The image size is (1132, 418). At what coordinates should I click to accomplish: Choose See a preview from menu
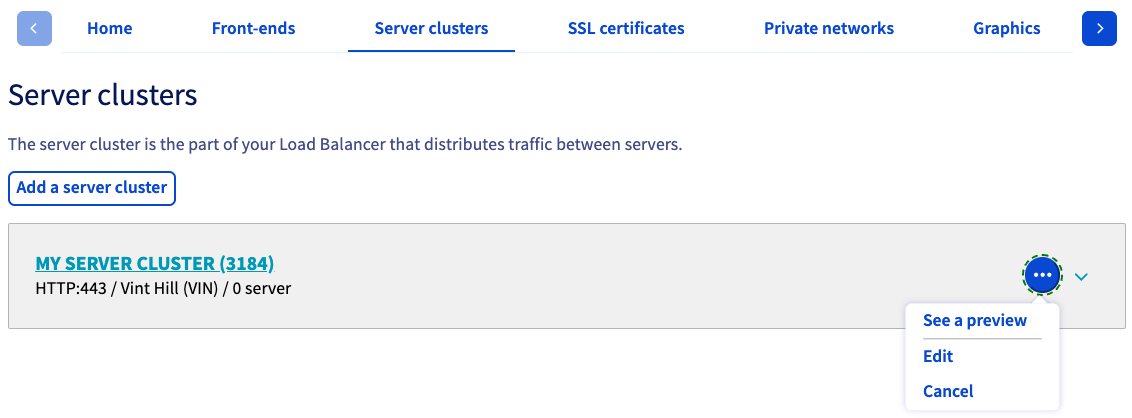pos(975,321)
